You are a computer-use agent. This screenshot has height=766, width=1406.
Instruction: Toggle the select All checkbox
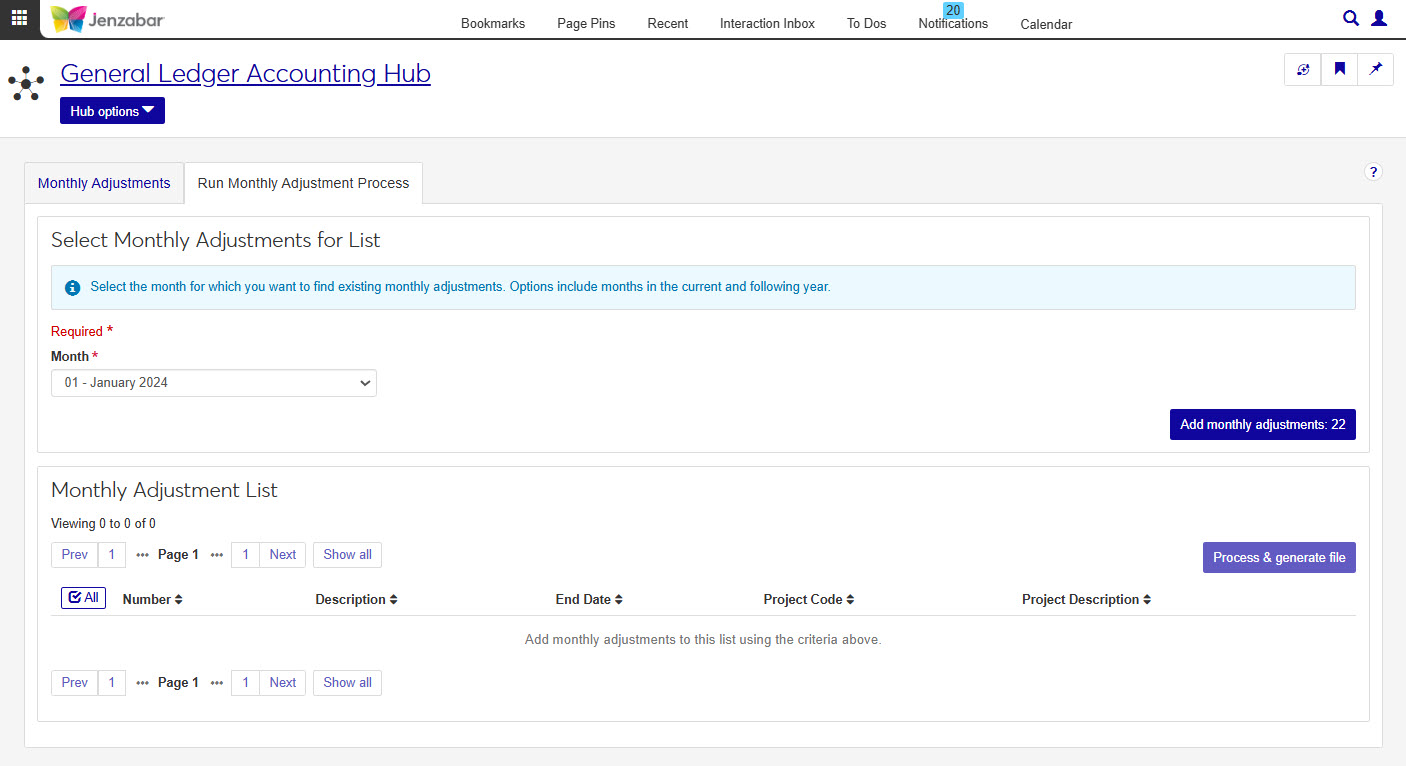83,598
